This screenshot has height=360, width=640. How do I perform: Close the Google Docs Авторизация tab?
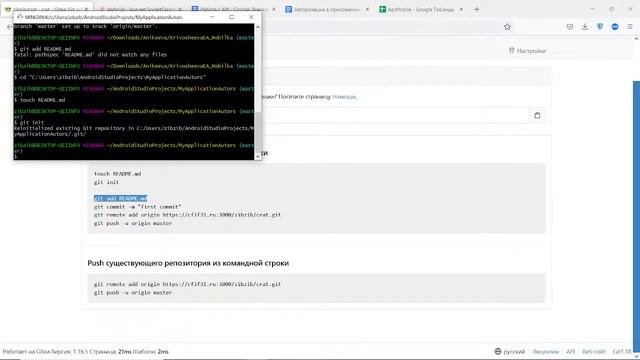(x=367, y=9)
